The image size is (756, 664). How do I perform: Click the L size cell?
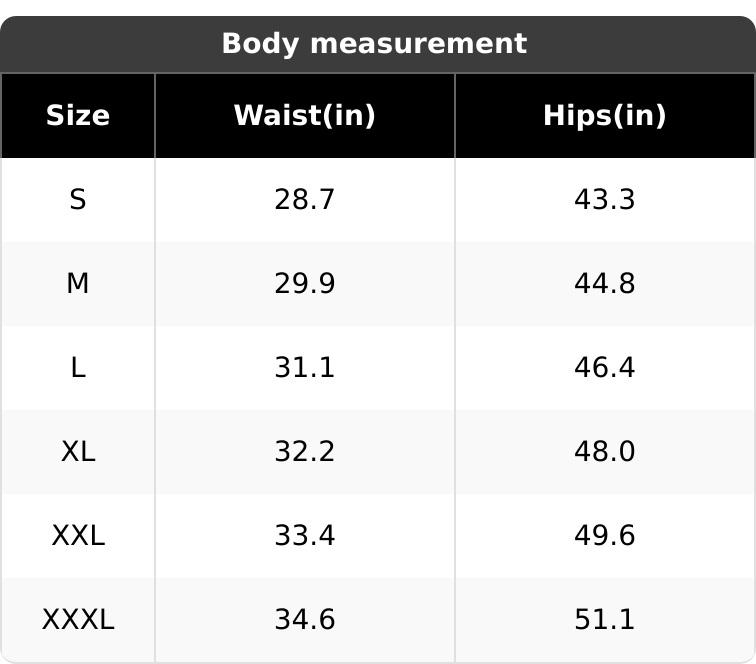pos(78,368)
